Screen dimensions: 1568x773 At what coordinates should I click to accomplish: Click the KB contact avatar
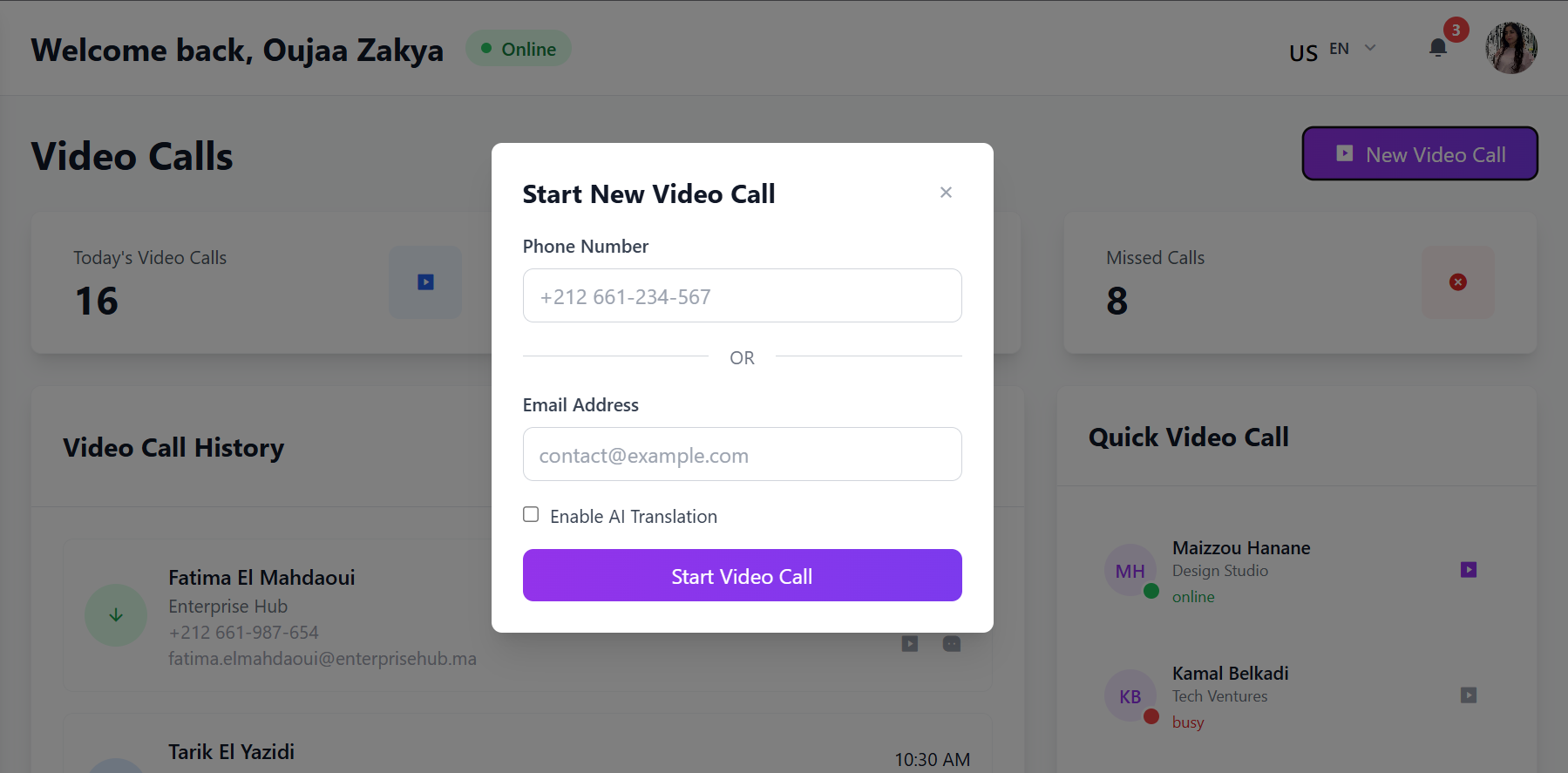point(1130,697)
